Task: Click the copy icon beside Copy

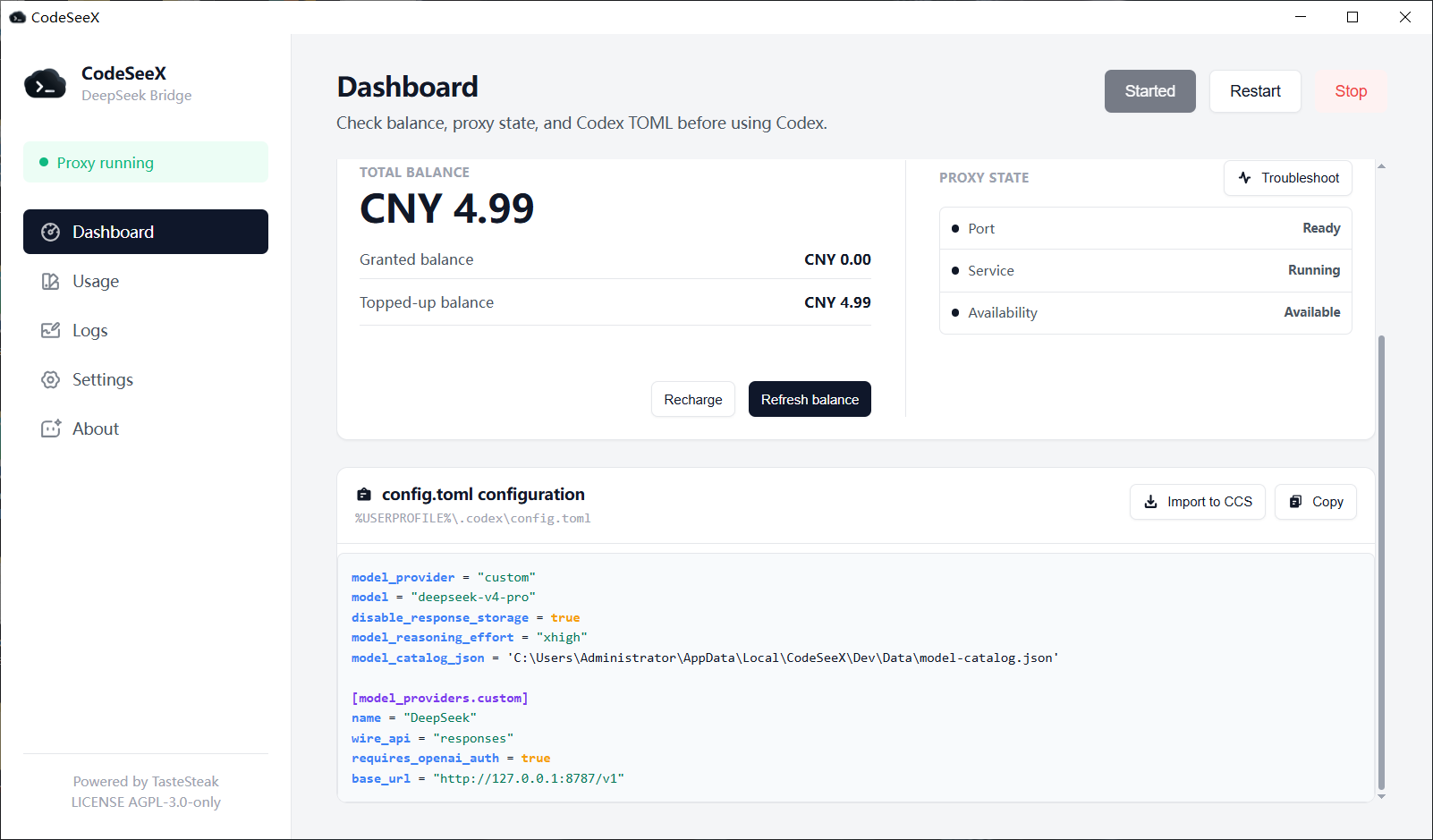Action: tap(1295, 502)
